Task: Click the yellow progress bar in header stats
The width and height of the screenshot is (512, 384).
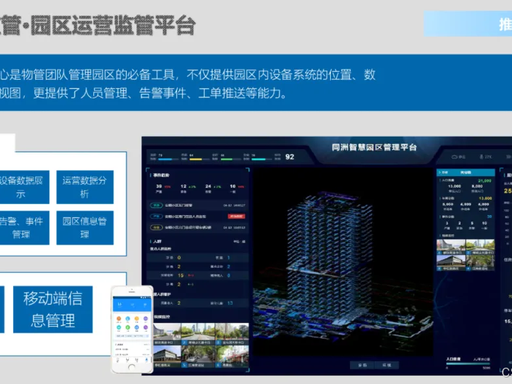Action: (196, 159)
